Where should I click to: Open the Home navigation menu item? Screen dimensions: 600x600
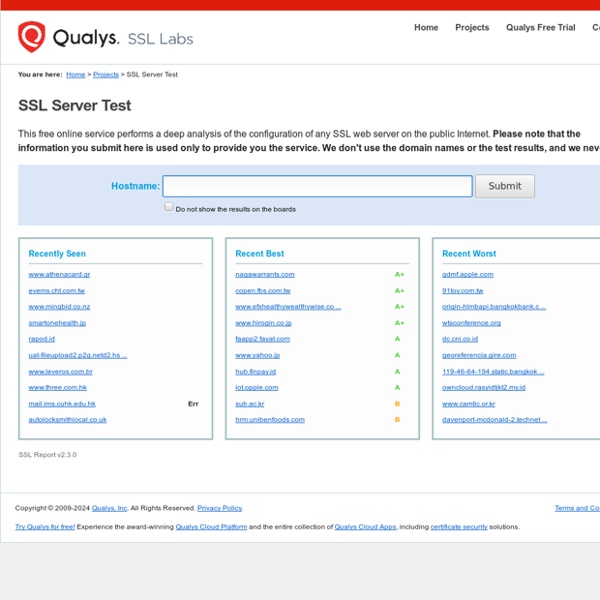tap(426, 28)
